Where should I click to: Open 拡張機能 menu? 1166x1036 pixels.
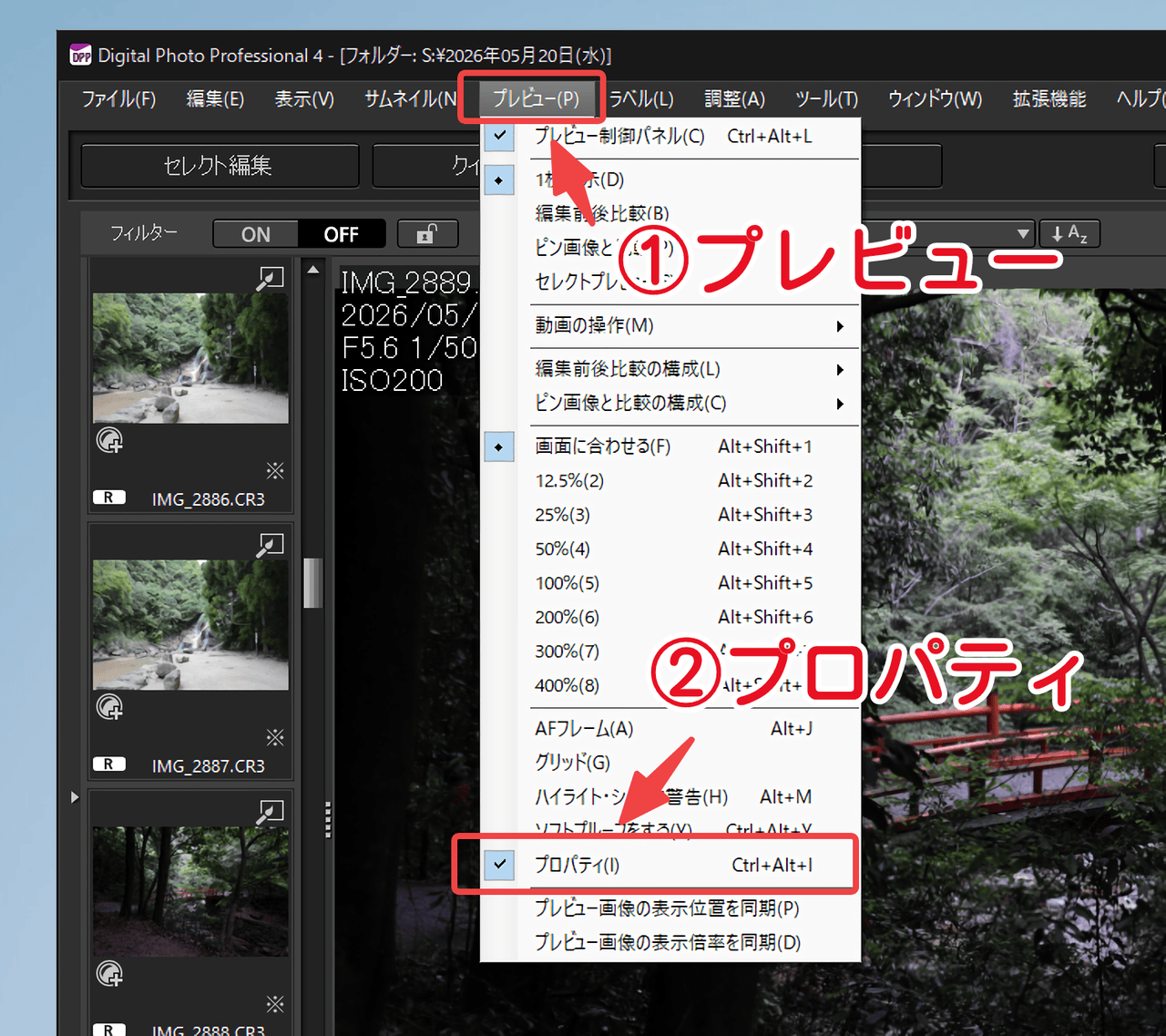tap(1049, 99)
